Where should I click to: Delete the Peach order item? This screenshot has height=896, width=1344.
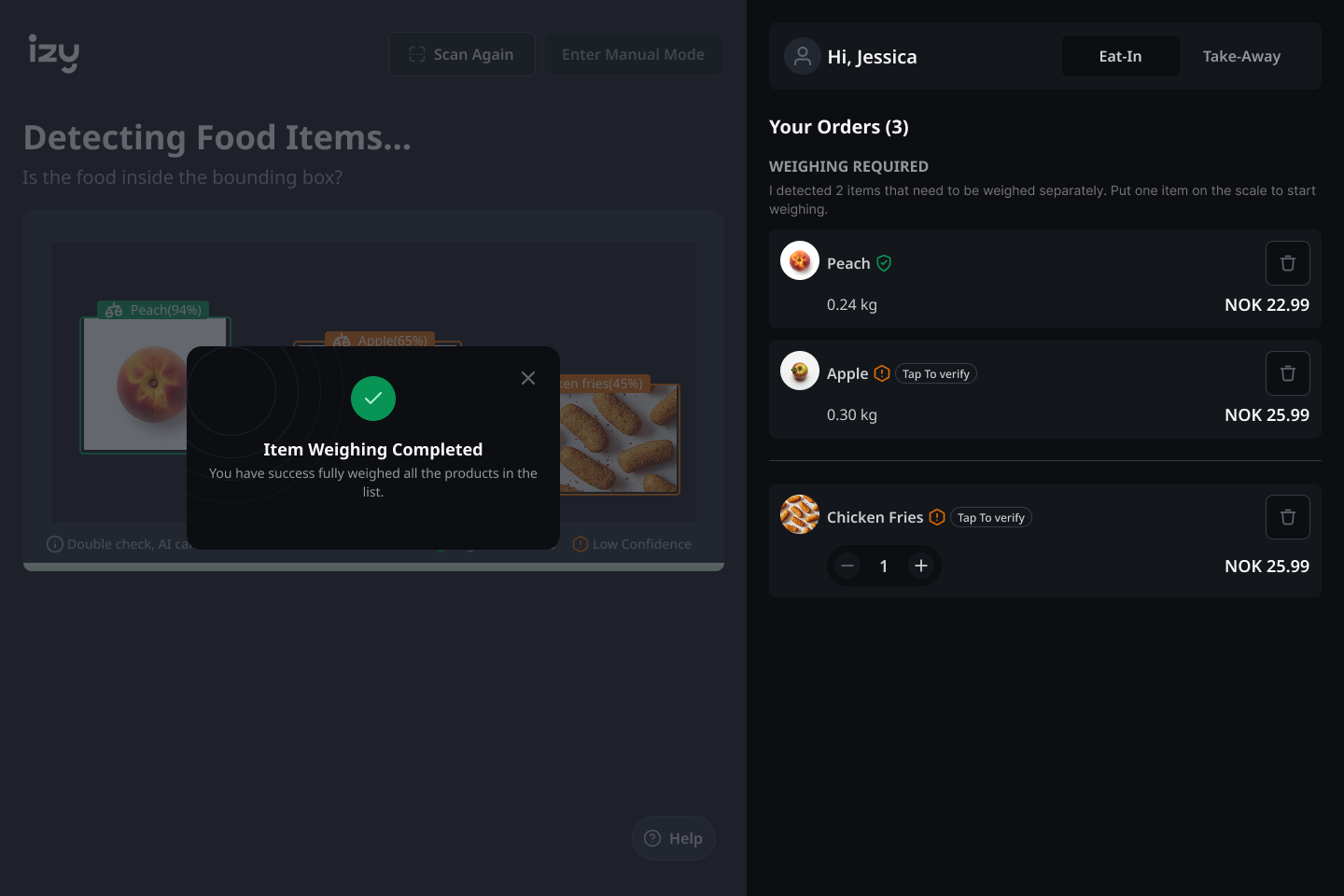pyautogui.click(x=1287, y=263)
